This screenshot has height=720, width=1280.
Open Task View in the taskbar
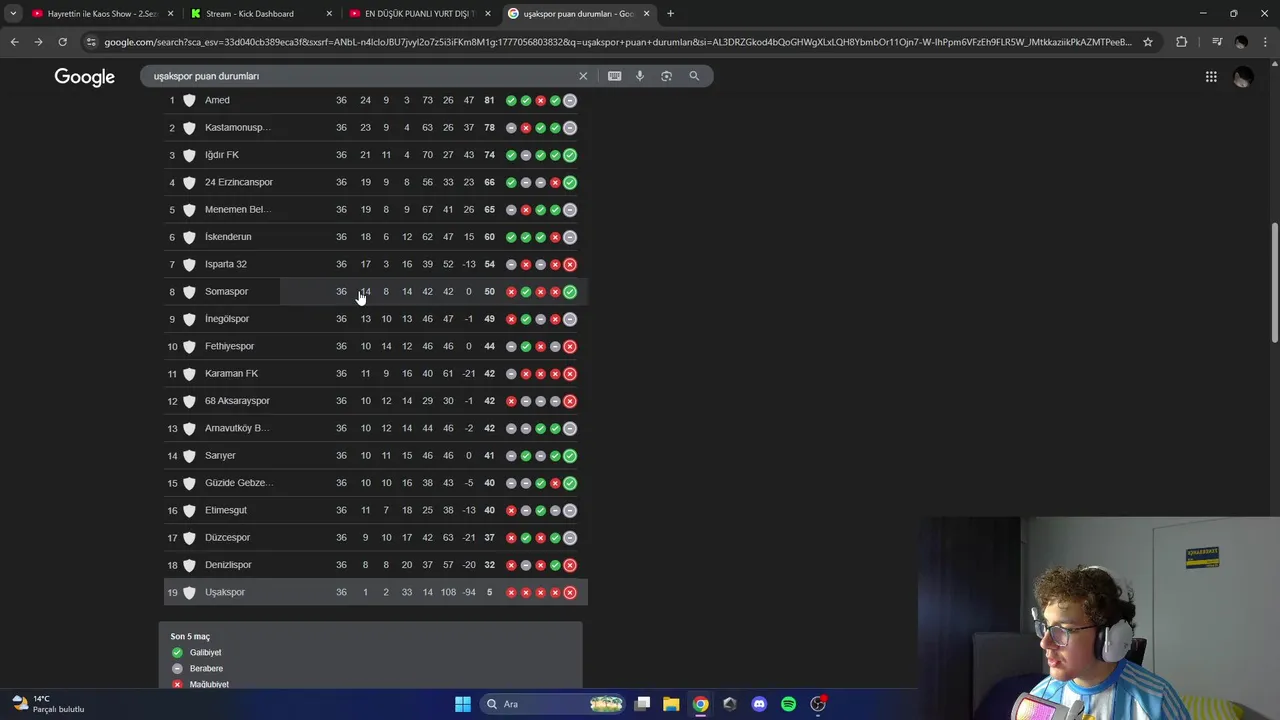pos(642,704)
